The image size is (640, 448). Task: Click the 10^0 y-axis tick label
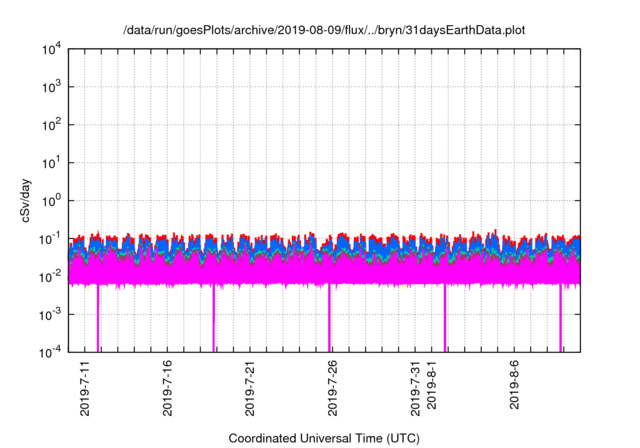tap(52, 200)
